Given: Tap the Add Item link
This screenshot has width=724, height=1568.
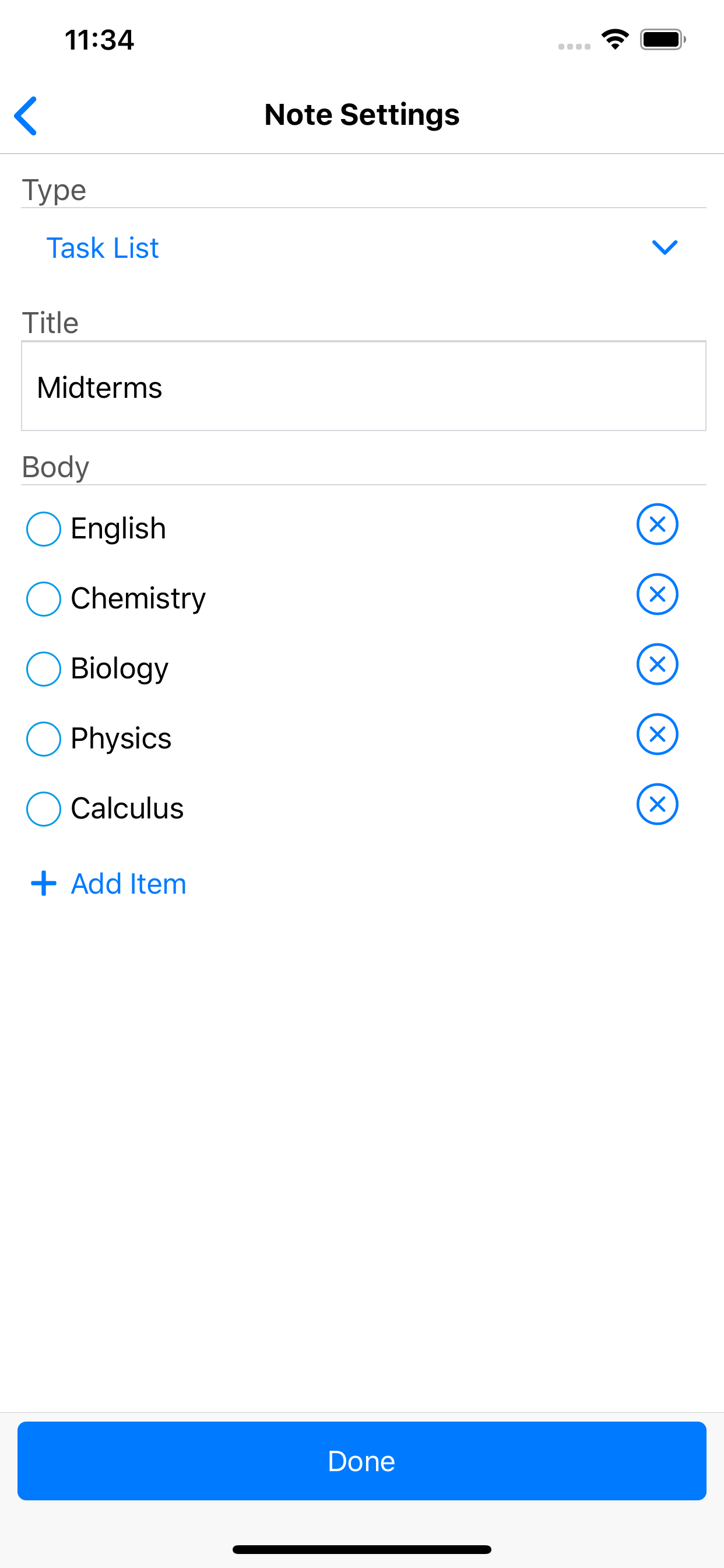Looking at the screenshot, I should (128, 884).
